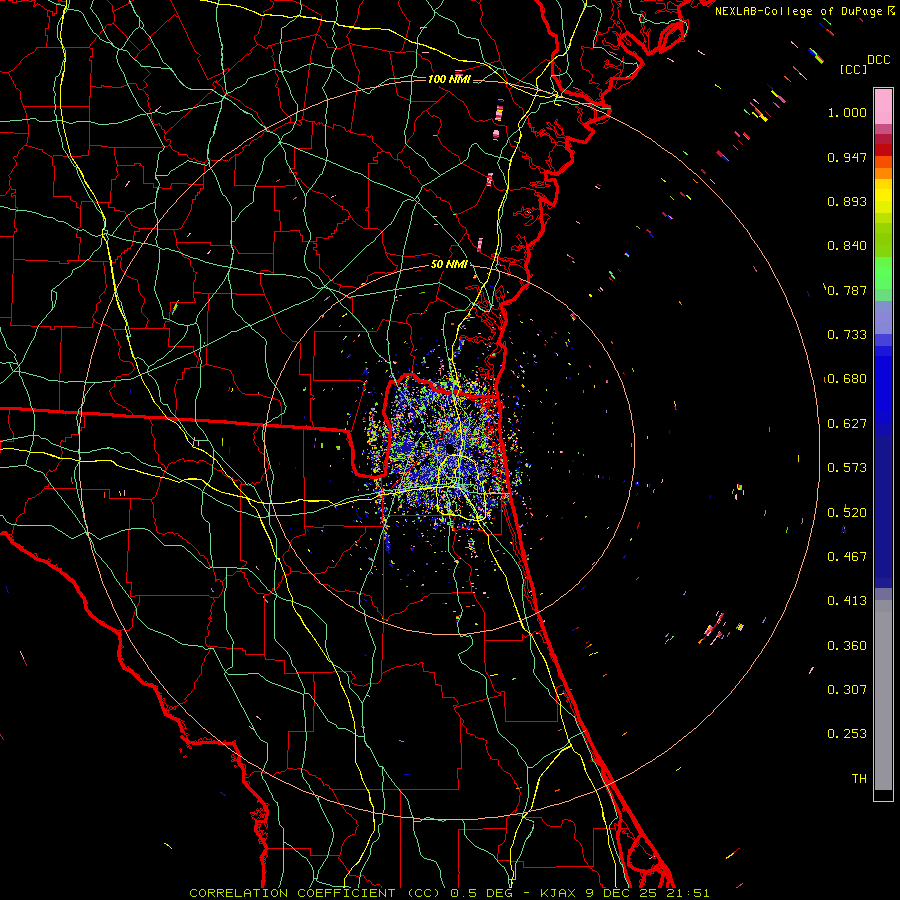Click the 0.627 scale value
The height and width of the screenshot is (900, 900).
point(847,424)
